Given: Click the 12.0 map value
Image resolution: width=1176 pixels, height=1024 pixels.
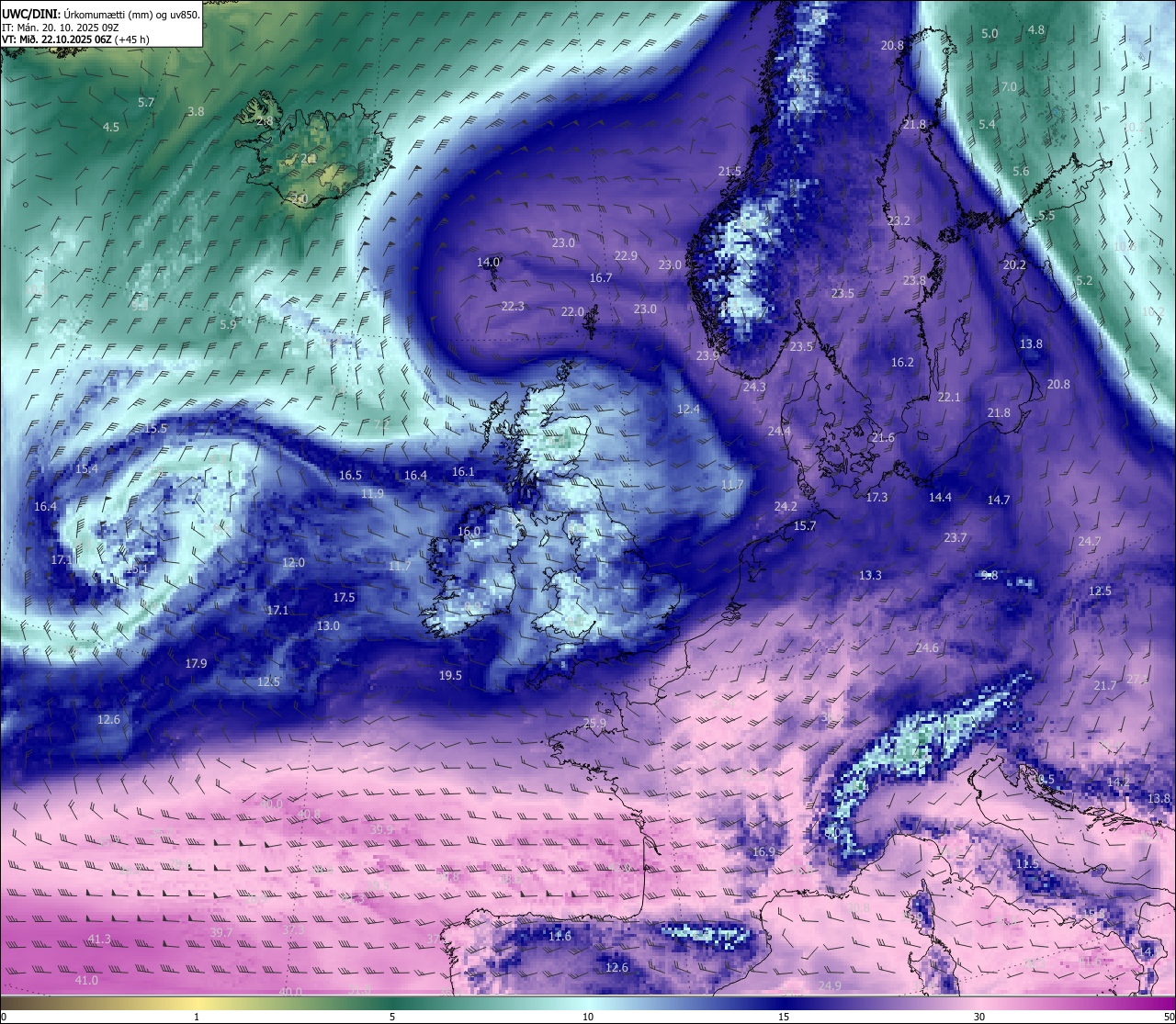Looking at the screenshot, I should pos(293,562).
